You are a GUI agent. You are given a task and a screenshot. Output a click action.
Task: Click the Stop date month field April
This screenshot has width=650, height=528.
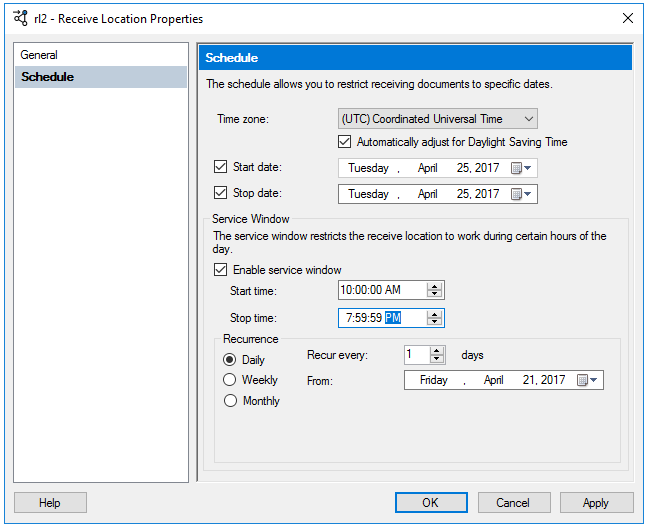tap(428, 194)
